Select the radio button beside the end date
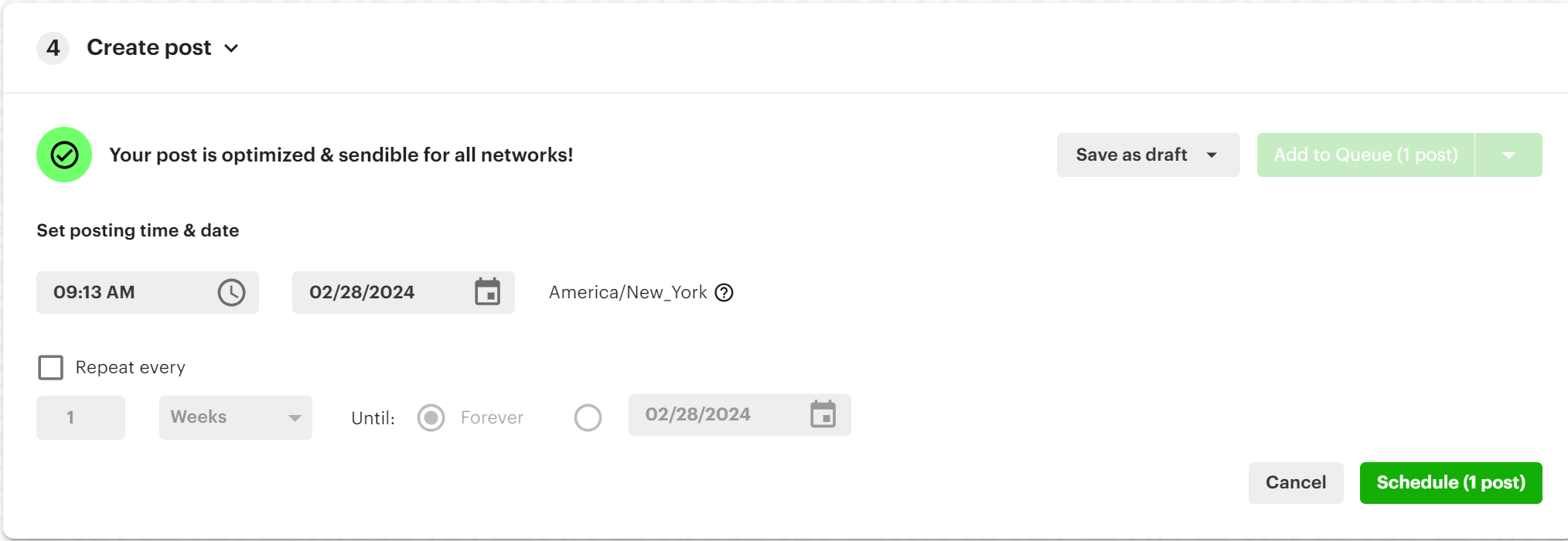Screen dimensions: 1568x541 tap(588, 417)
